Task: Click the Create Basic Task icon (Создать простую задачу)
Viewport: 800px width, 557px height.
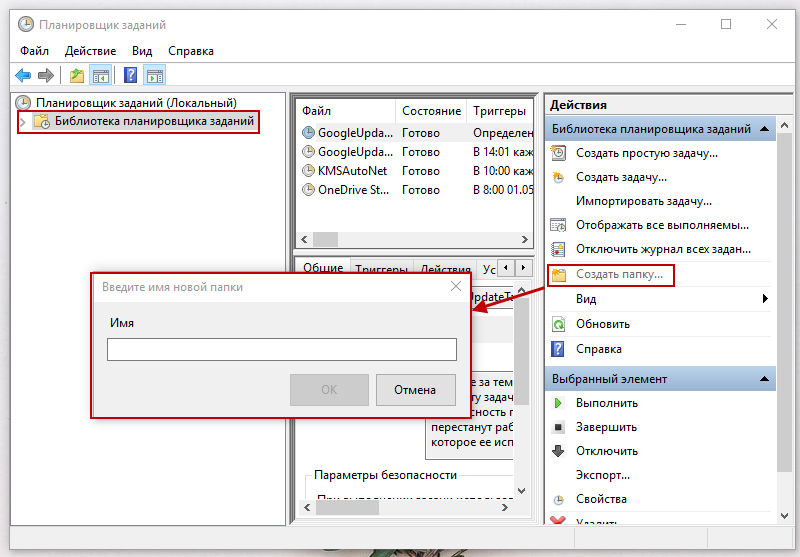Action: pos(559,153)
